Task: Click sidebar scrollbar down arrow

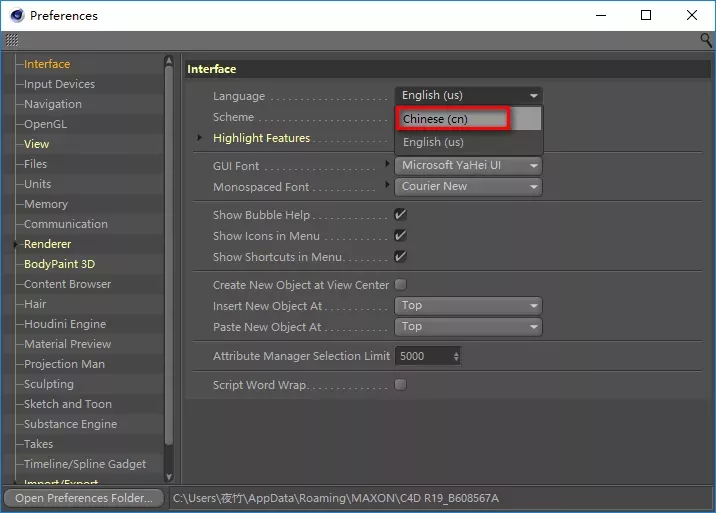Action: point(169,477)
